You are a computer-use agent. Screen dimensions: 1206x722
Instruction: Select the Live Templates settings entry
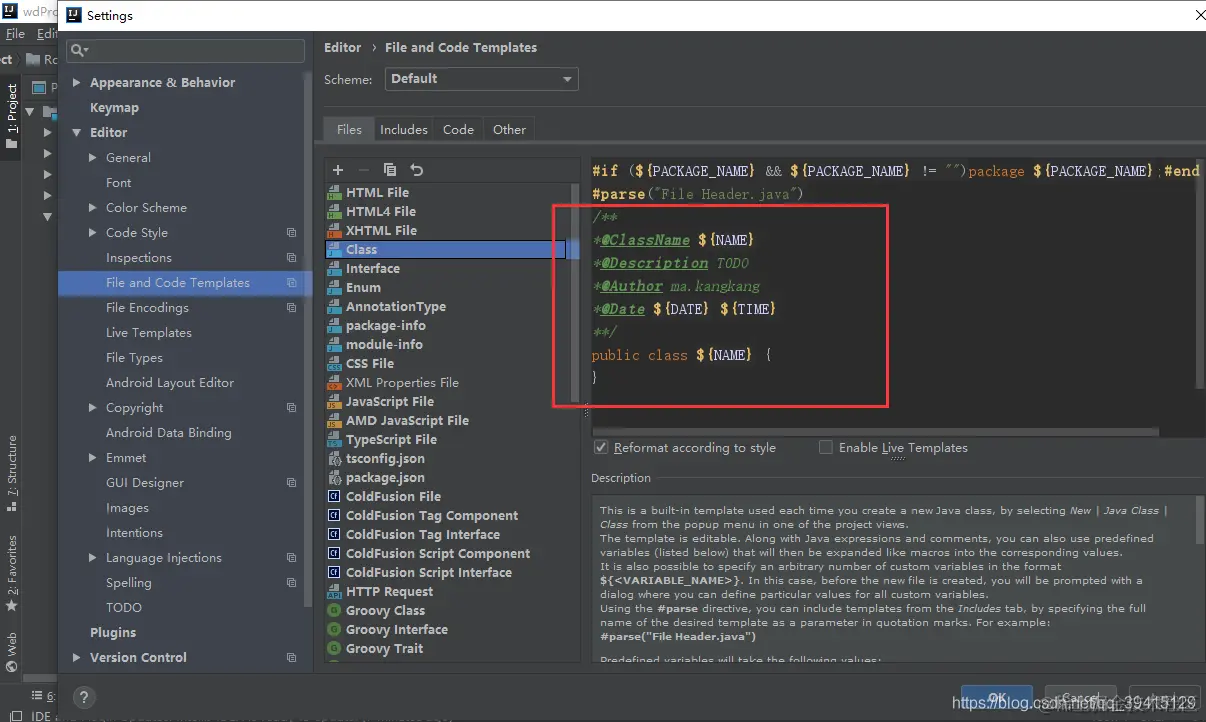(x=149, y=333)
